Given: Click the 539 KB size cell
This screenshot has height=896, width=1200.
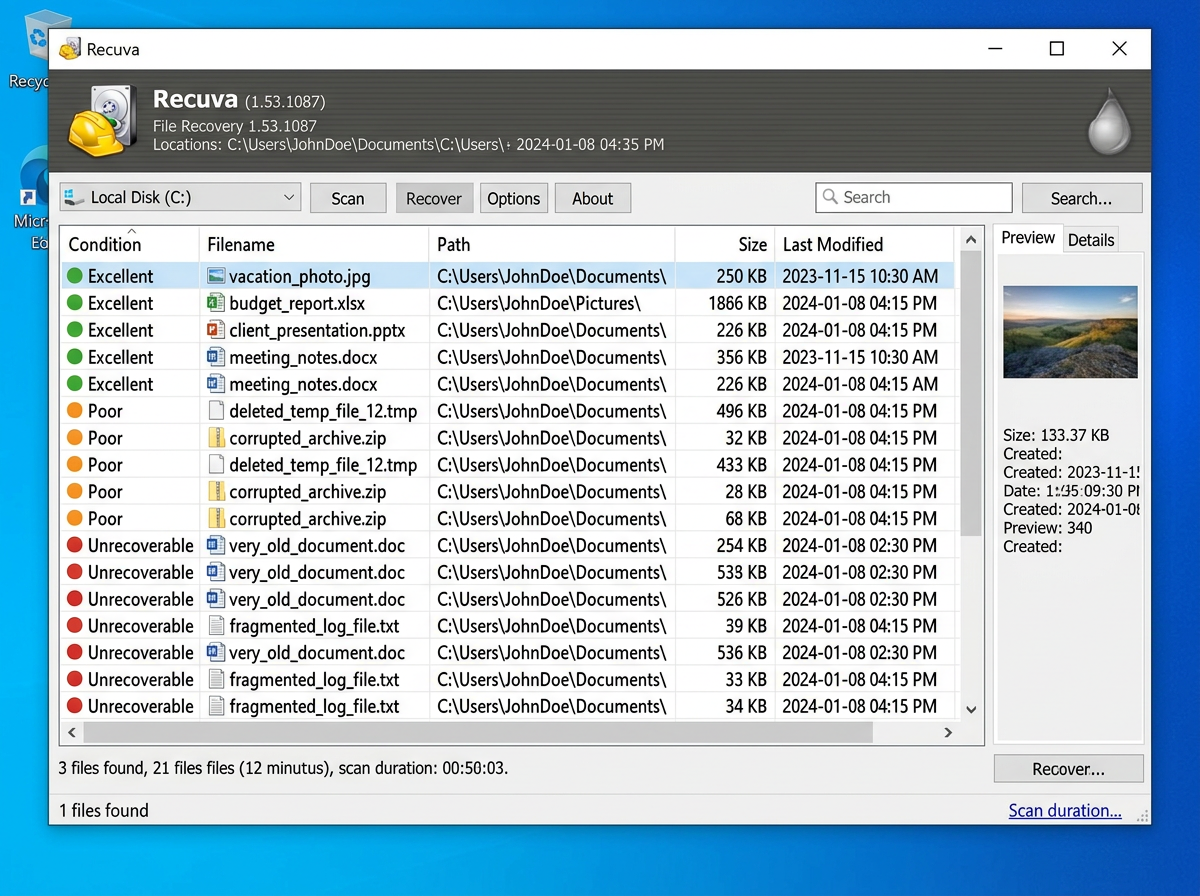Looking at the screenshot, I should [x=742, y=572].
